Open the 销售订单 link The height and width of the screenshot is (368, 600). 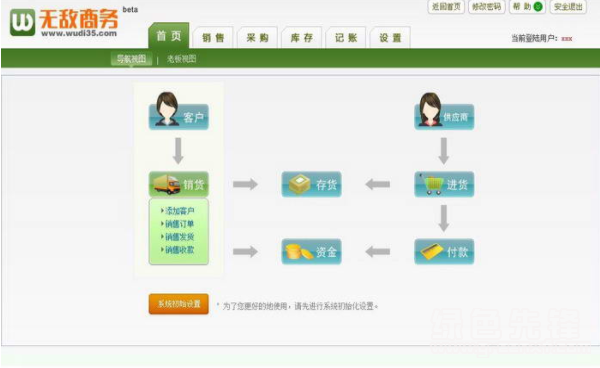[x=178, y=224]
